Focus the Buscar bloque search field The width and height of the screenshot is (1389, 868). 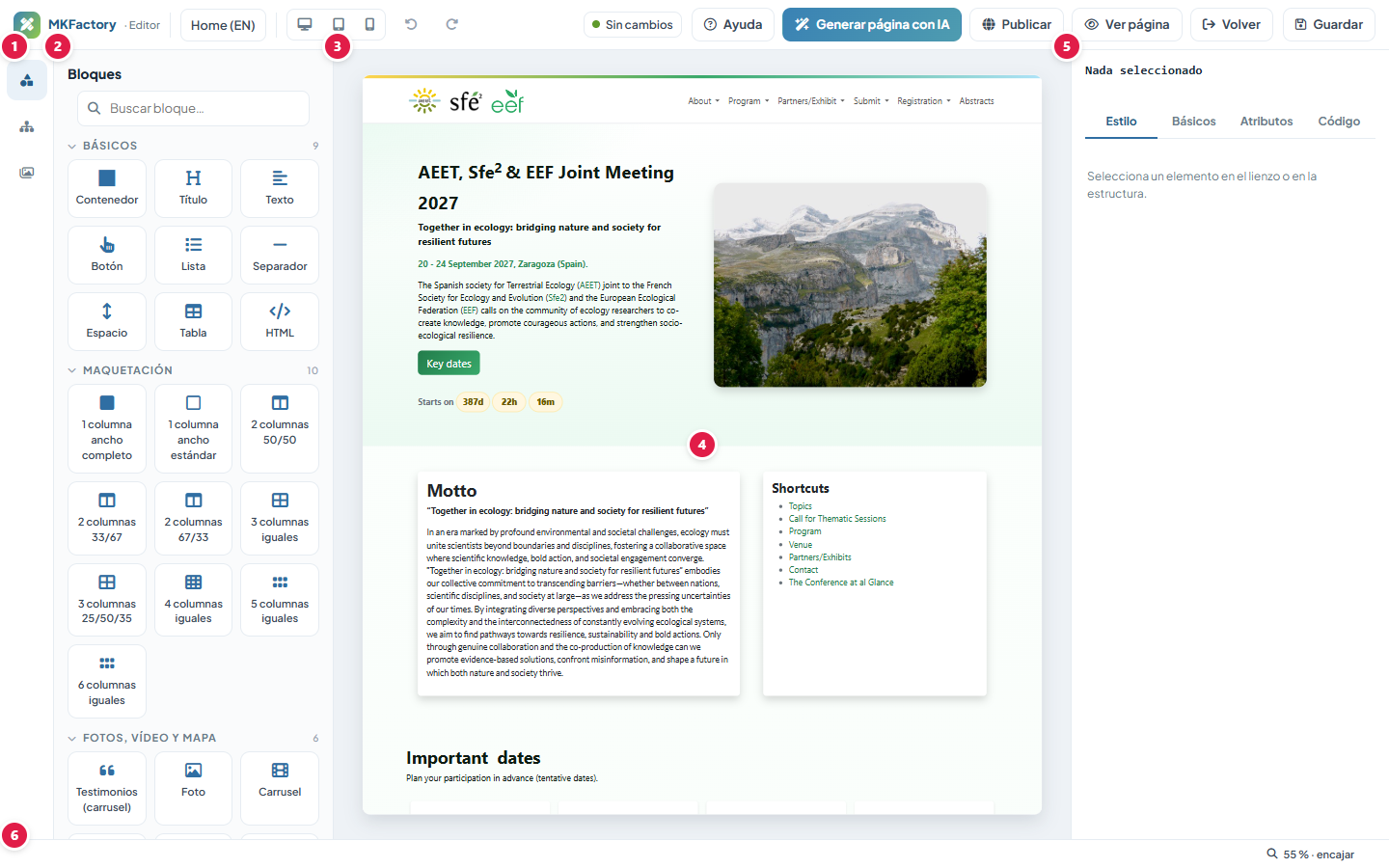pyautogui.click(x=193, y=108)
